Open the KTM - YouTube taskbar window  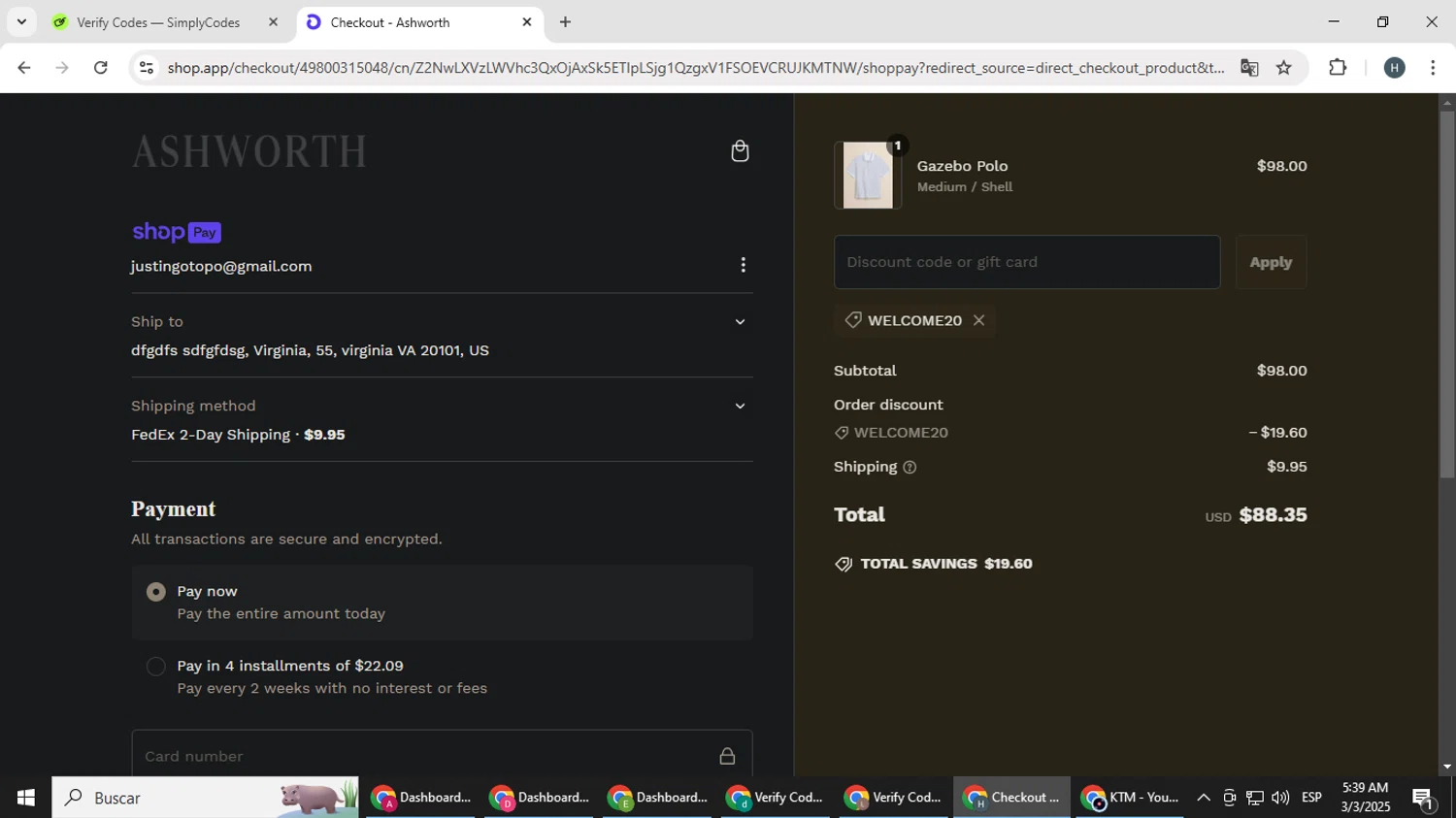[x=1131, y=798]
